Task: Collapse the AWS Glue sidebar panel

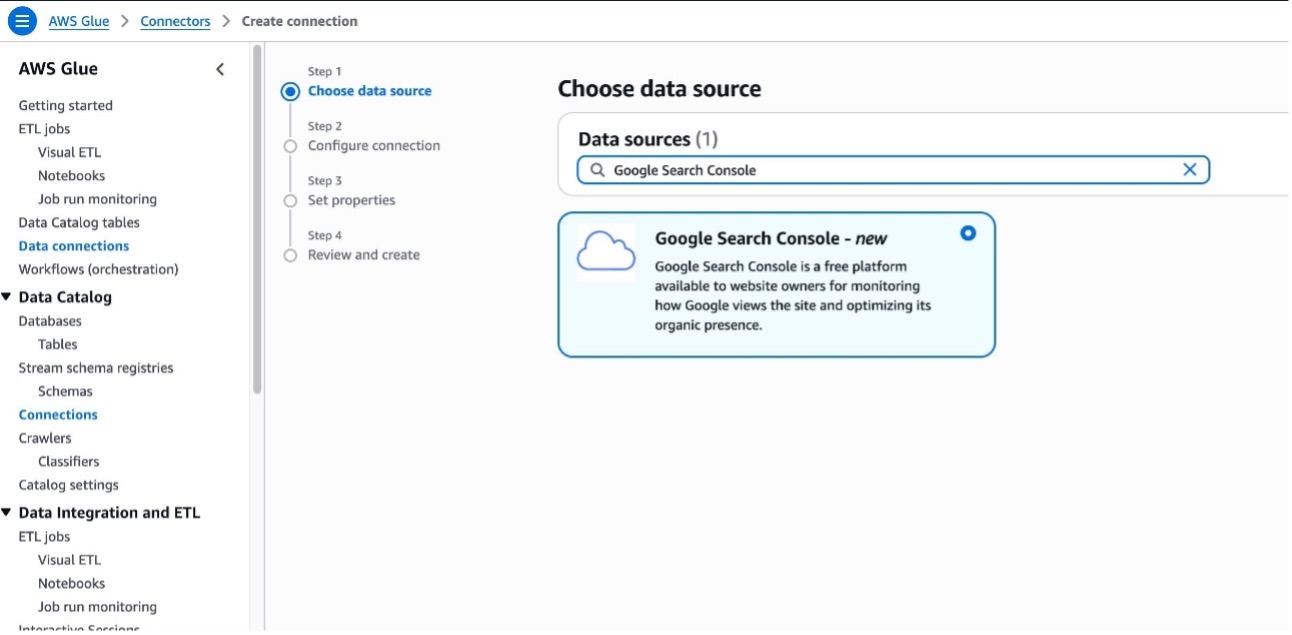Action: coord(220,69)
